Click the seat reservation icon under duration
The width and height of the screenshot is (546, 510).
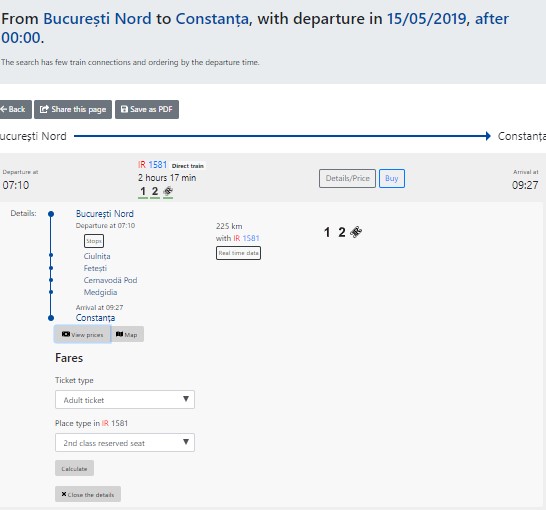(168, 192)
